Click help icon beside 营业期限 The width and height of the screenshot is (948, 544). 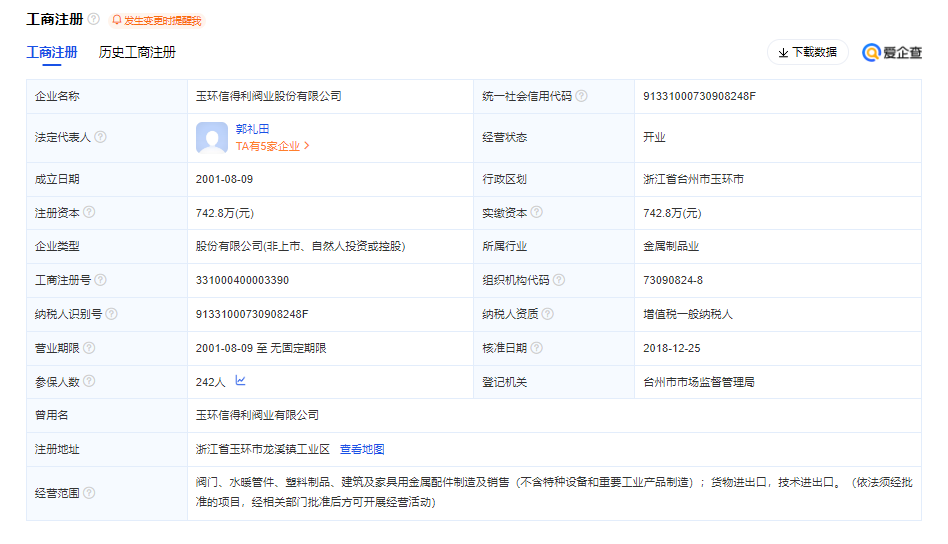pos(89,348)
